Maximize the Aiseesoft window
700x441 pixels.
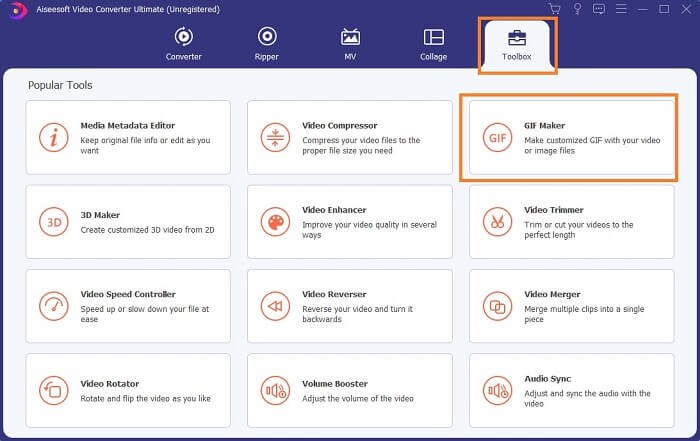[x=664, y=9]
